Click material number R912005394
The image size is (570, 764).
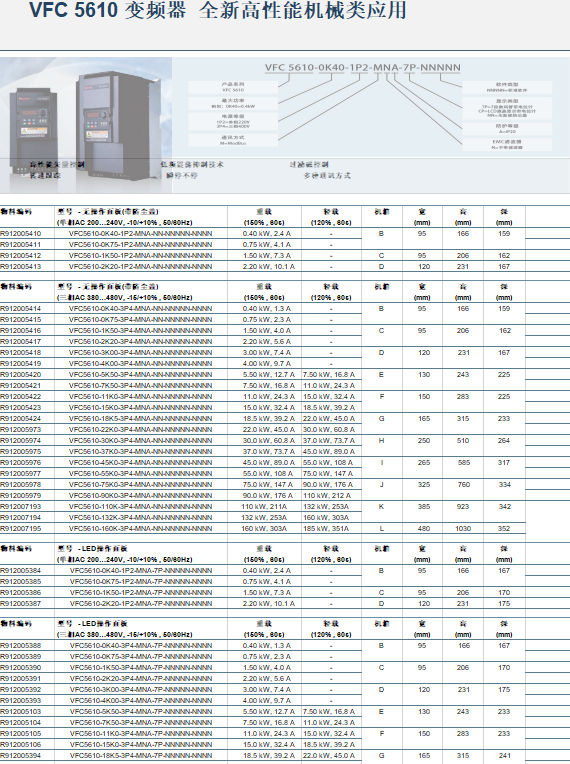click(x=21, y=756)
